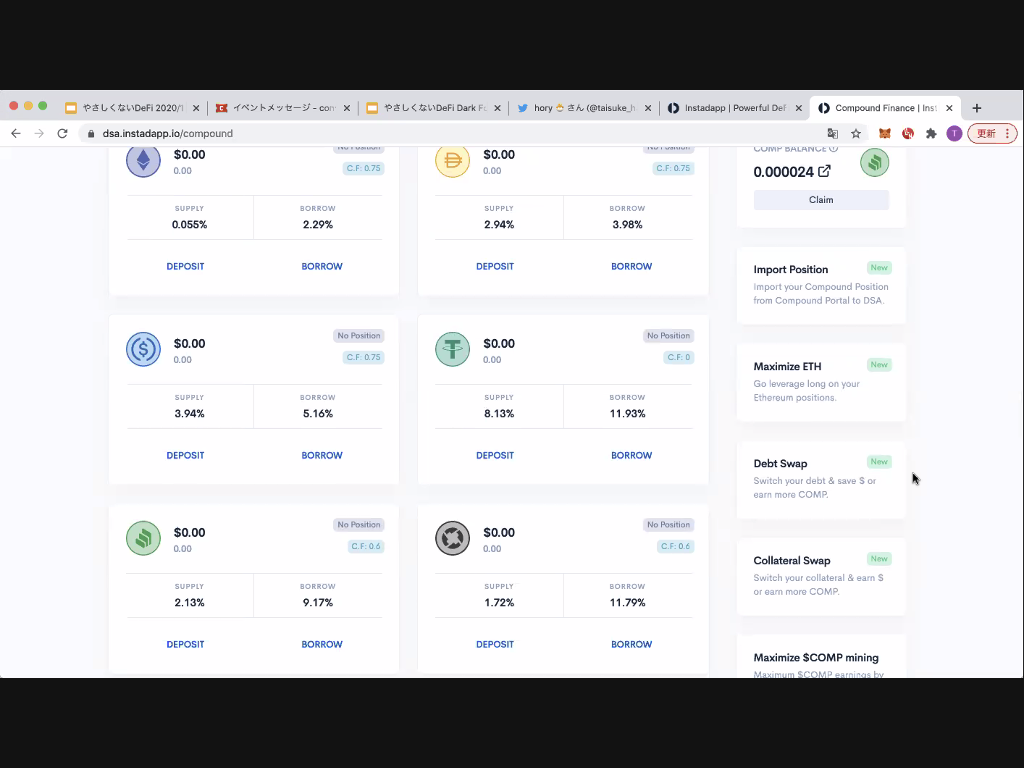
Task: Open the Extensions puzzle icon
Action: pos(931,133)
